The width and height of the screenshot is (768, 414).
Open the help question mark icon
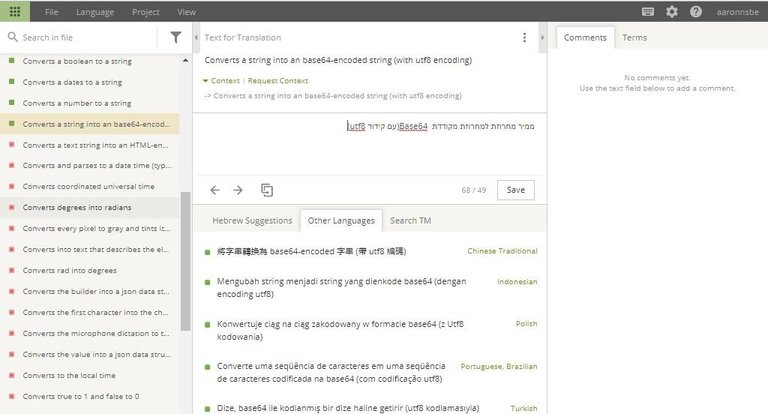695,12
